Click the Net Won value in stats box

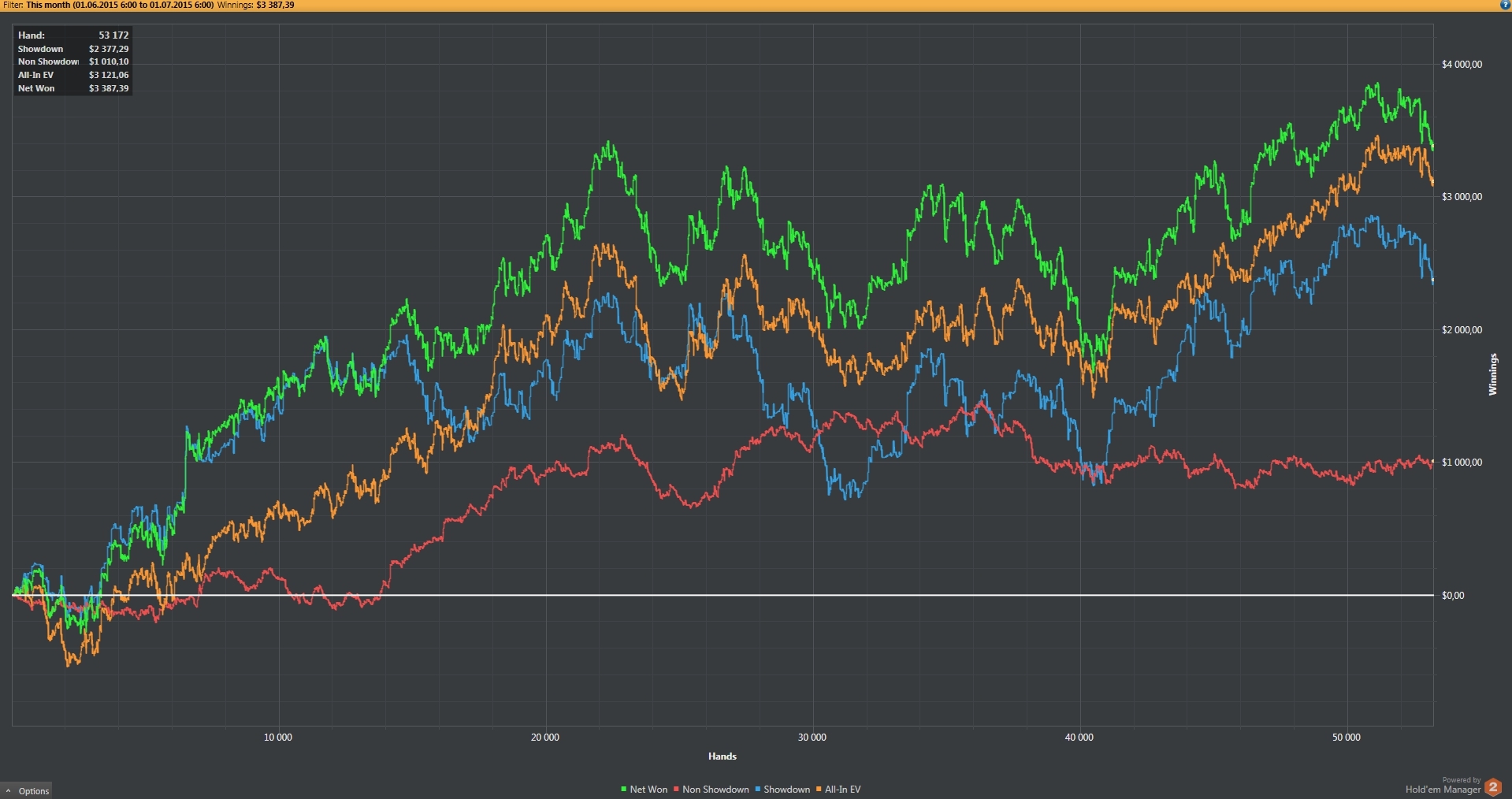[109, 88]
